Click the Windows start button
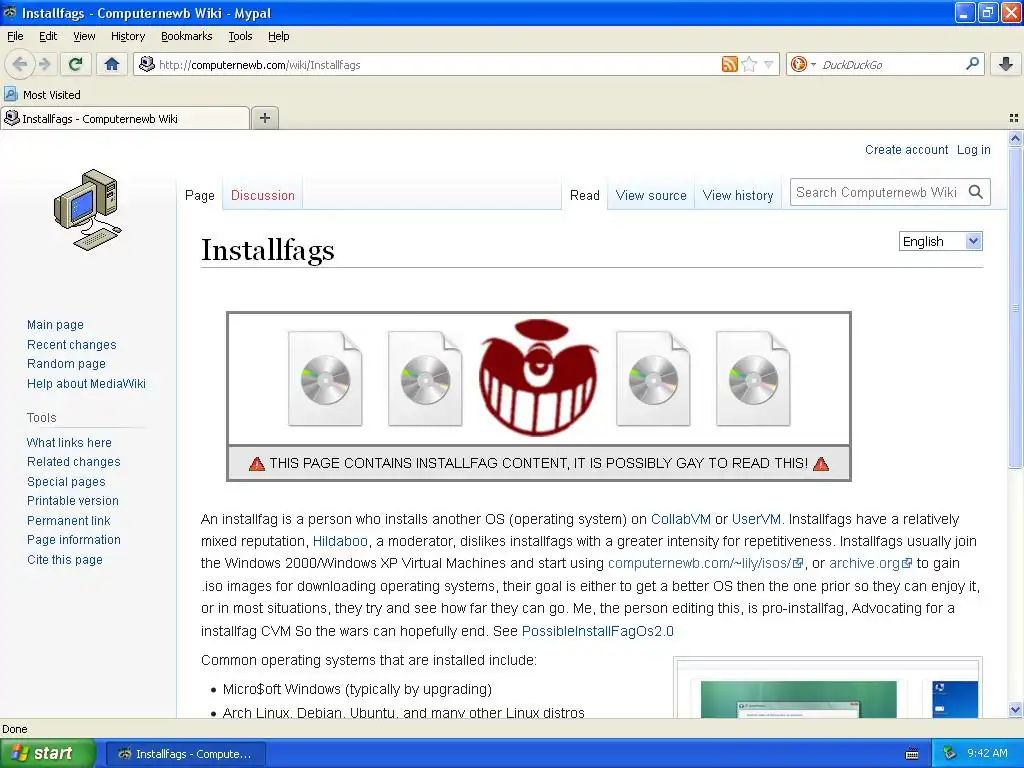This screenshot has width=1024, height=768. point(47,754)
